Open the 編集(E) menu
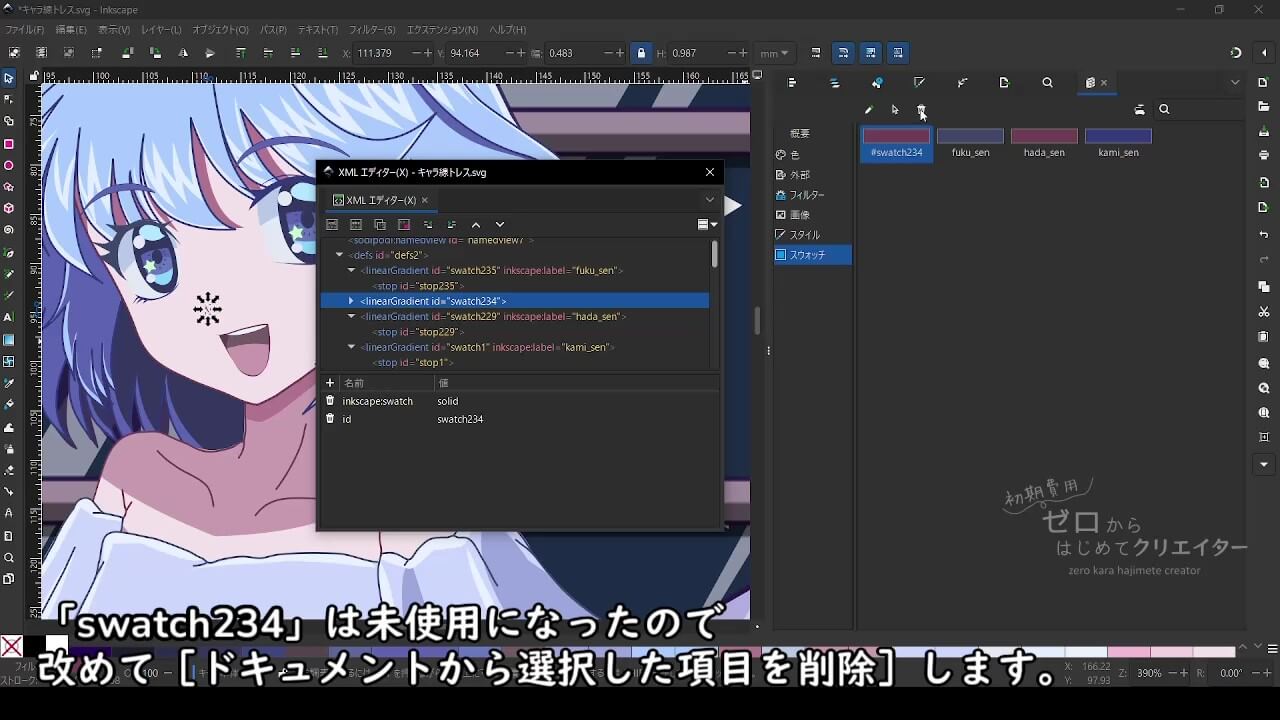This screenshot has width=1280, height=720. (x=71, y=30)
